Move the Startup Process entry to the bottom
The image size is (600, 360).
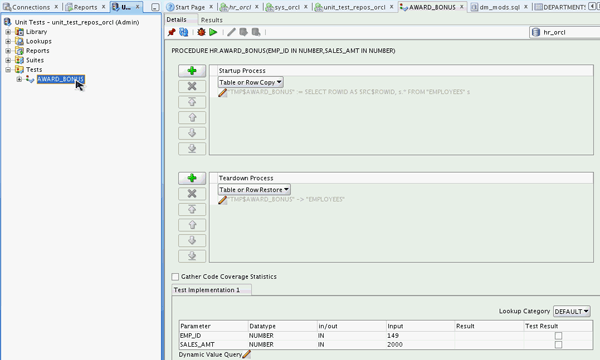pos(192,149)
